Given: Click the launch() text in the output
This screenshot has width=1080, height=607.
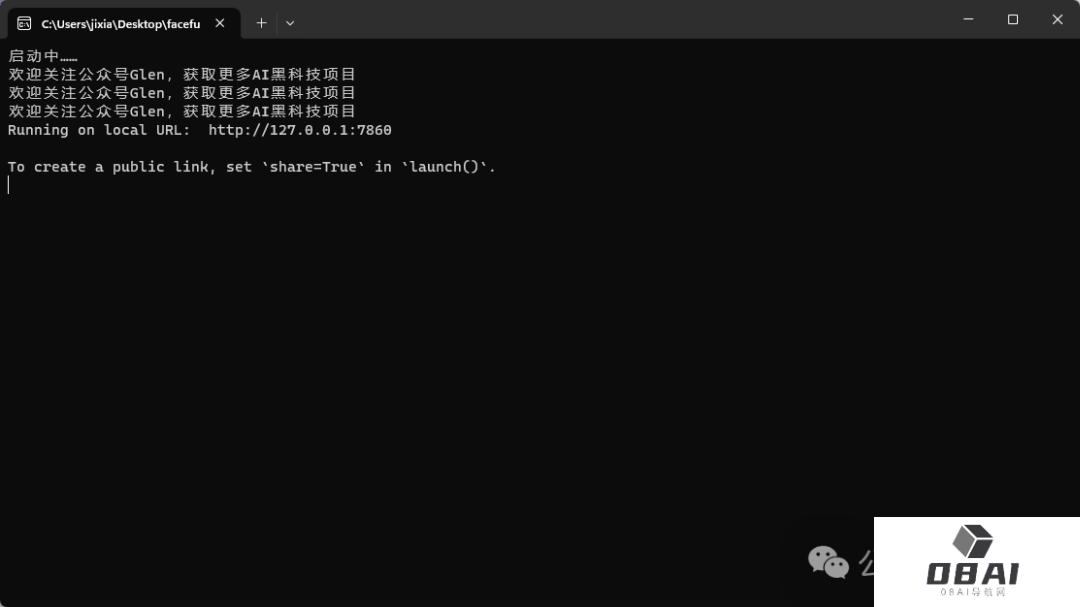Looking at the screenshot, I should click(444, 167).
